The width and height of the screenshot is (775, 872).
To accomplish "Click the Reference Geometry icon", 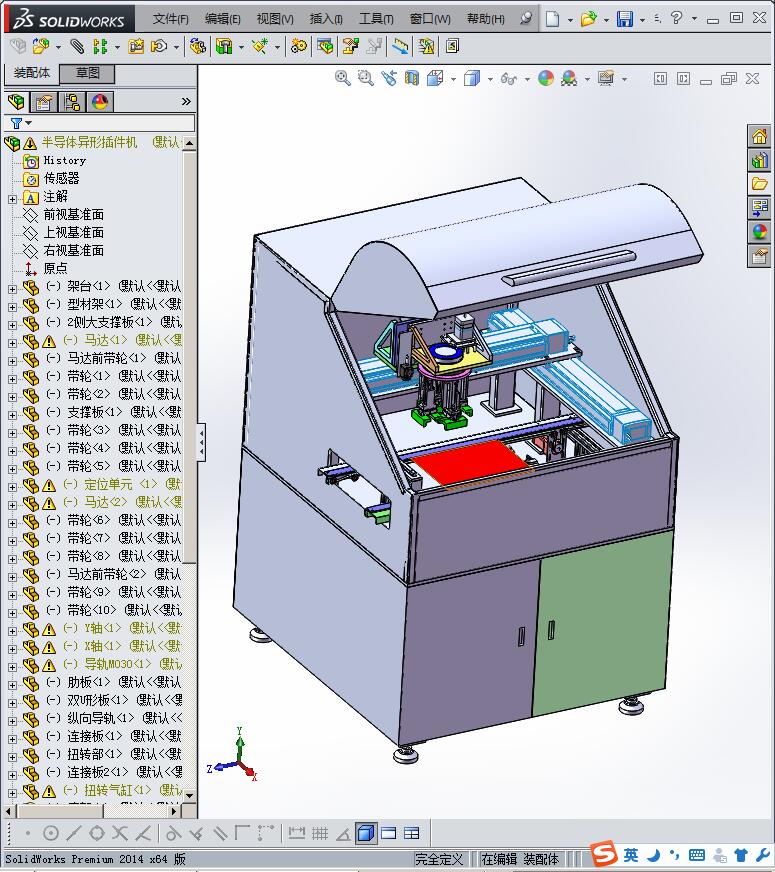I will tap(260, 46).
